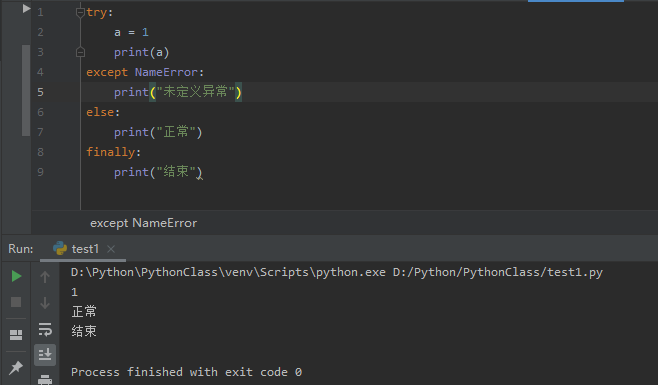Viewport: 658px width, 385px height.
Task: Move up the stack trace with the up arrow
Action: click(x=45, y=277)
